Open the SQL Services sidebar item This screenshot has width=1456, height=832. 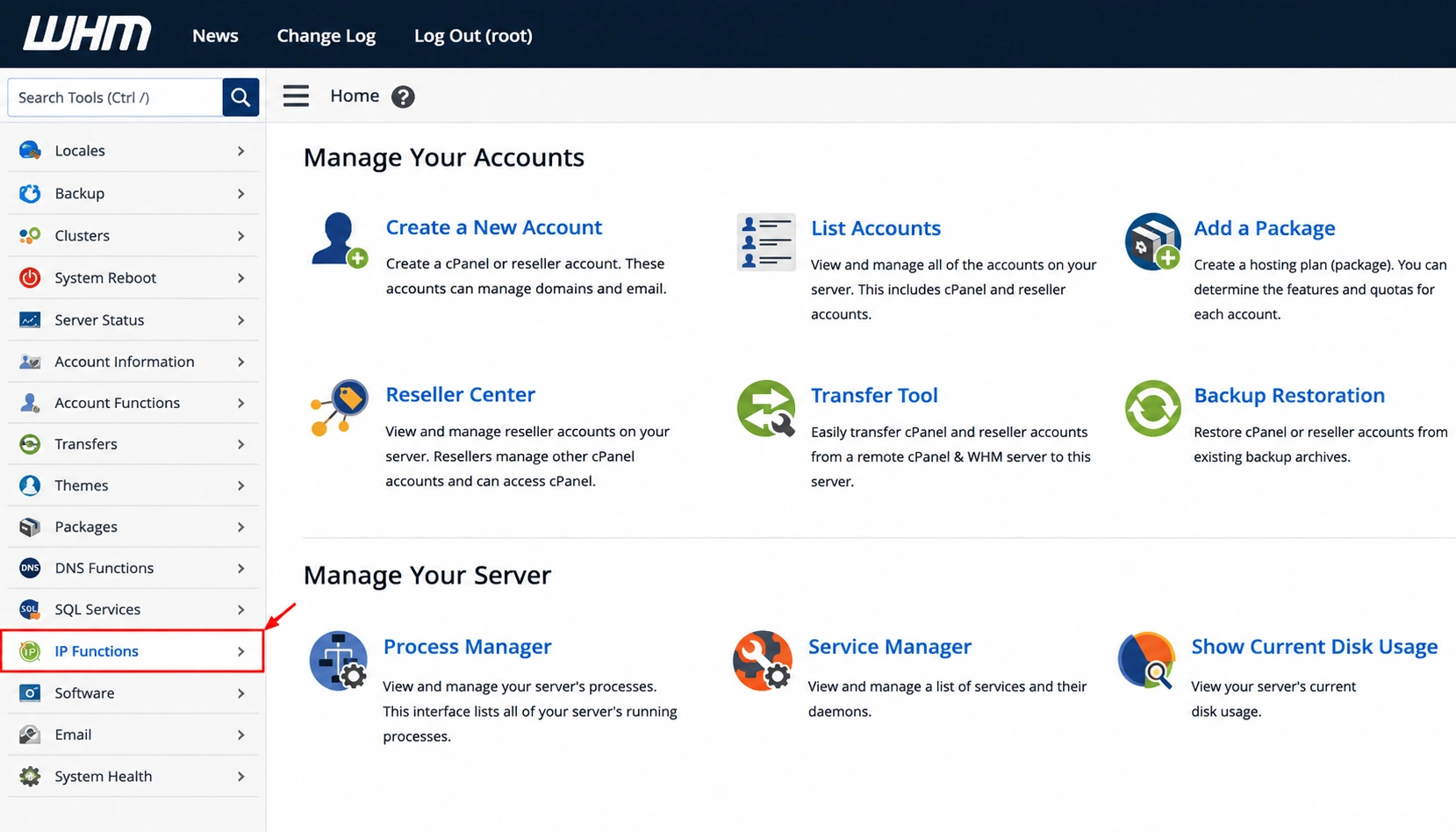133,609
